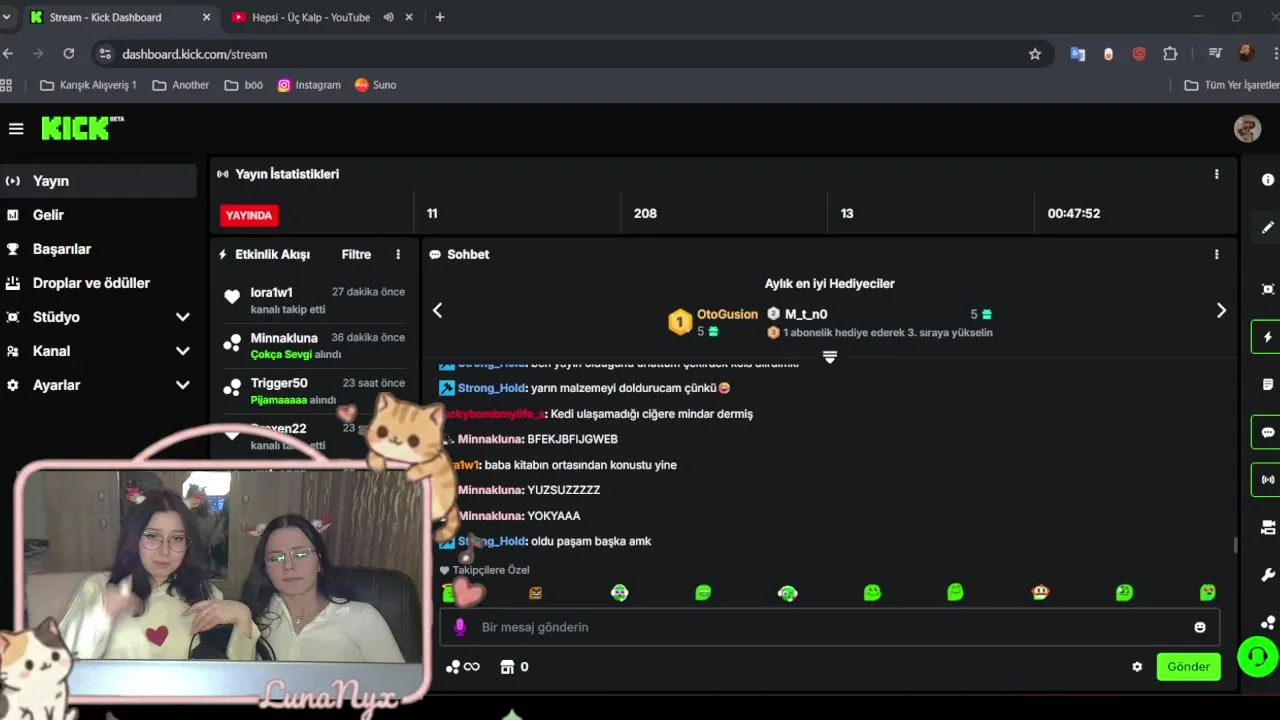This screenshot has width=1280, height=720.
Task: Reload the page in Chrome
Action: 68,54
